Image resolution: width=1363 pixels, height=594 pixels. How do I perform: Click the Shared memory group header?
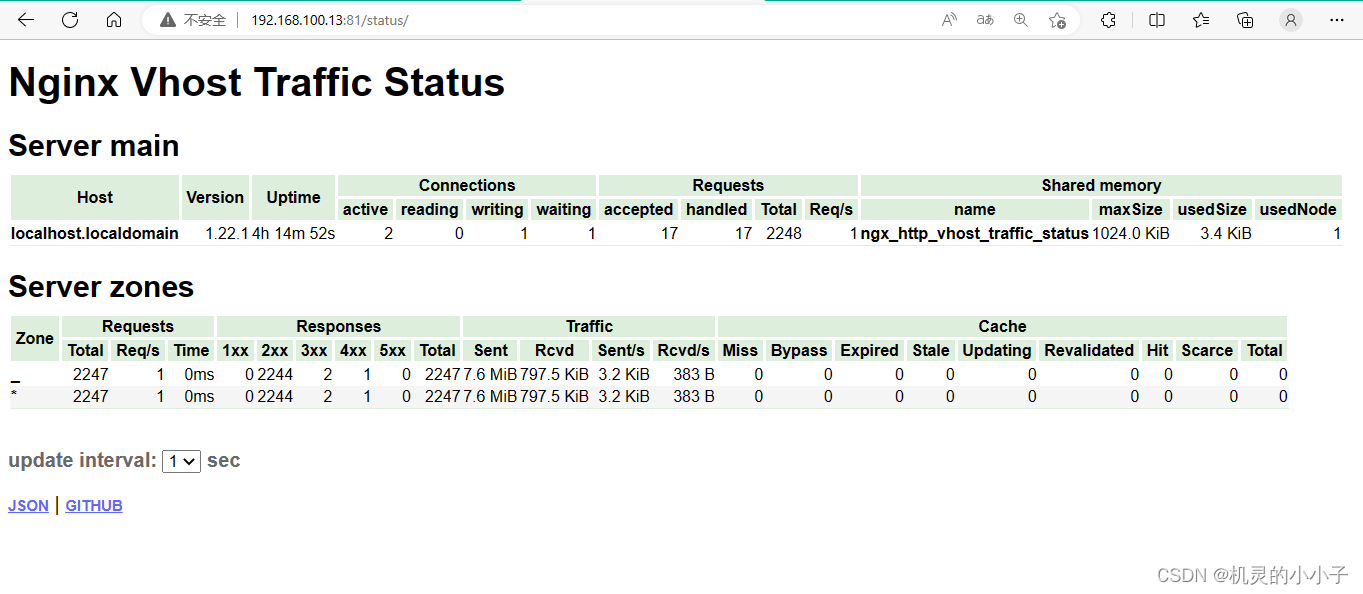tap(1101, 185)
